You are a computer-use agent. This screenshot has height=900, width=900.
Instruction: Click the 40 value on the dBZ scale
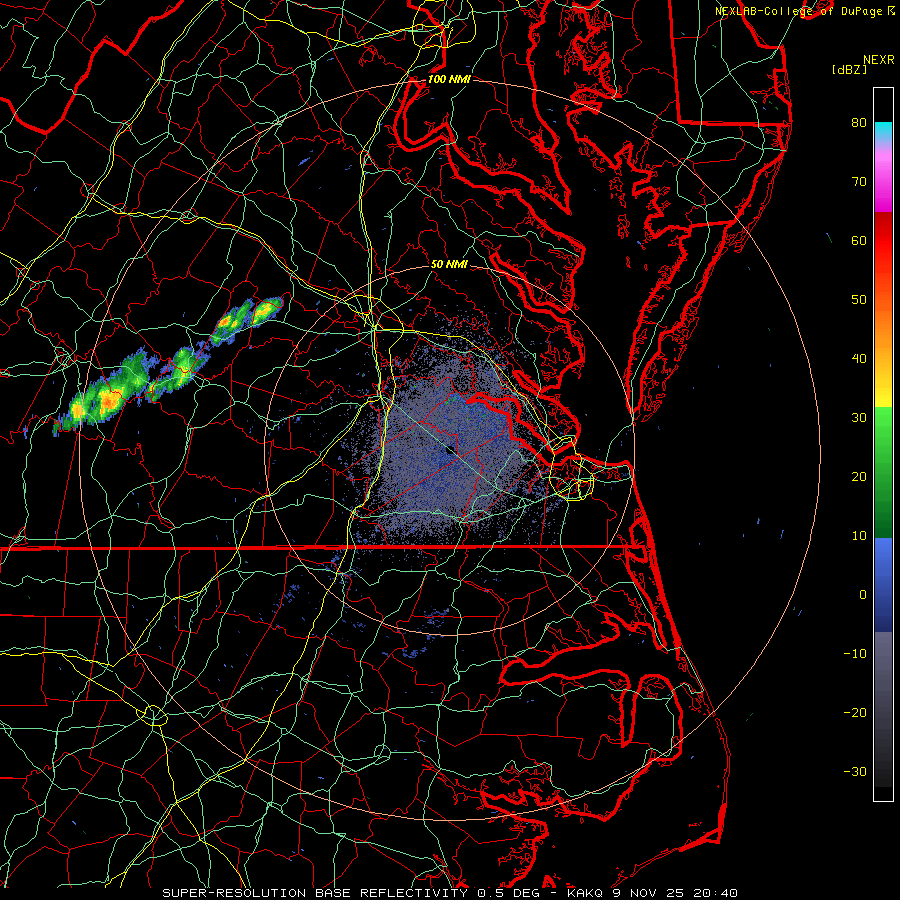click(x=859, y=359)
